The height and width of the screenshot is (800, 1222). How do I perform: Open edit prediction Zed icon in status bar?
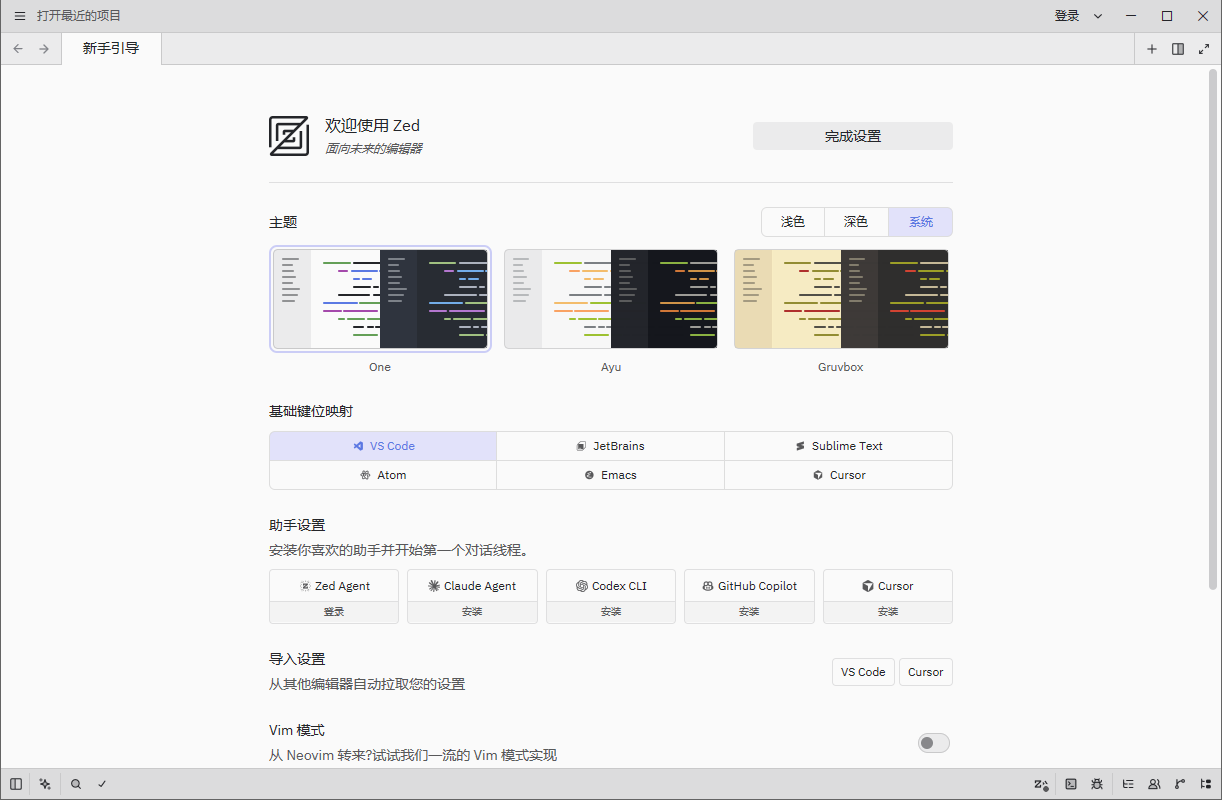coord(1042,784)
